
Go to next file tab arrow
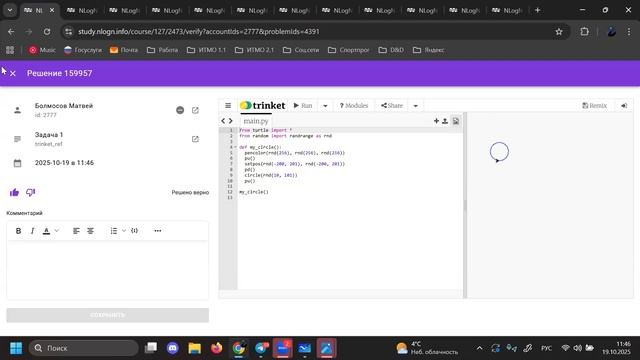tap(231, 121)
